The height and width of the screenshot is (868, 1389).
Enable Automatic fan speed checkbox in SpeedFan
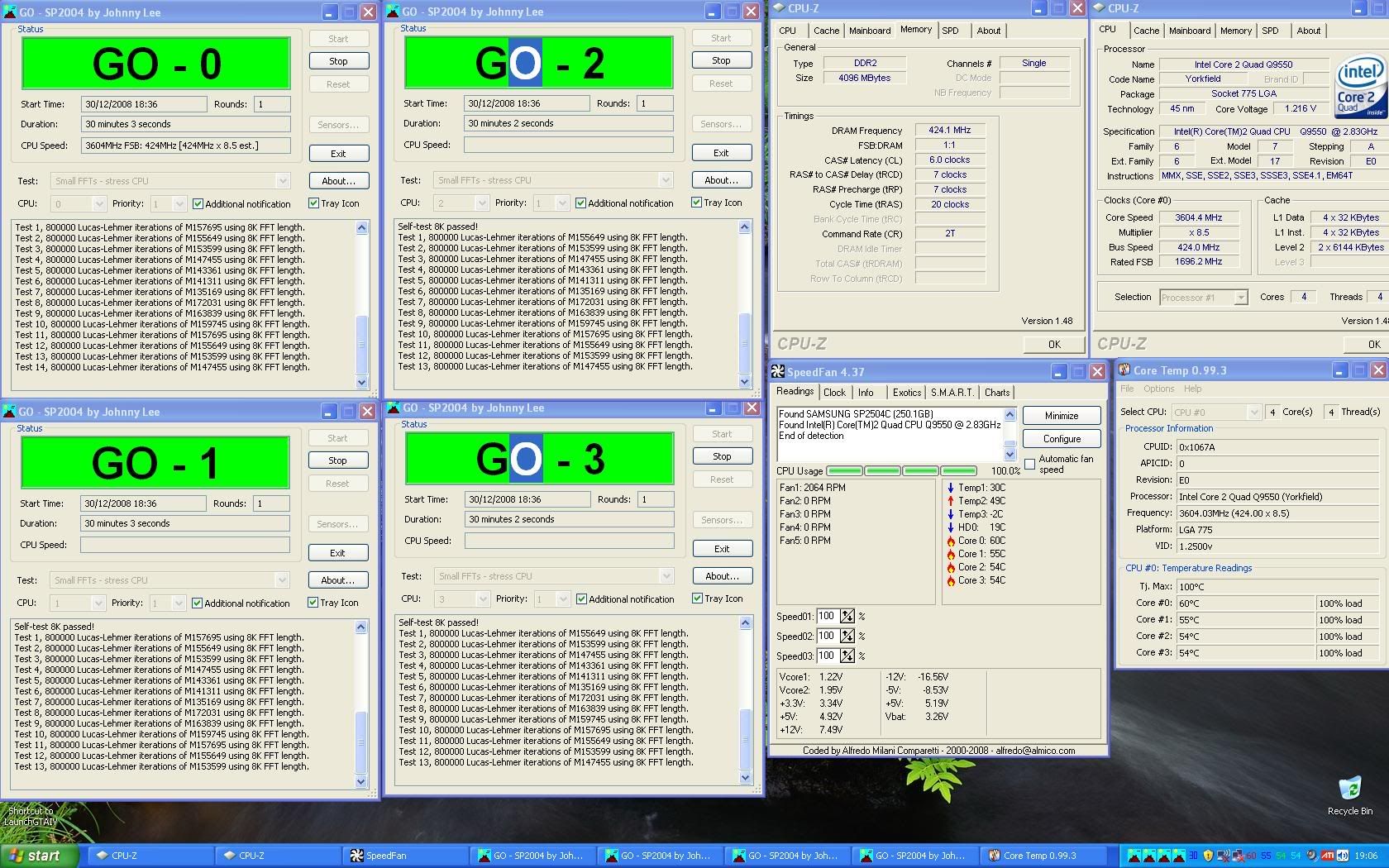(1030, 465)
